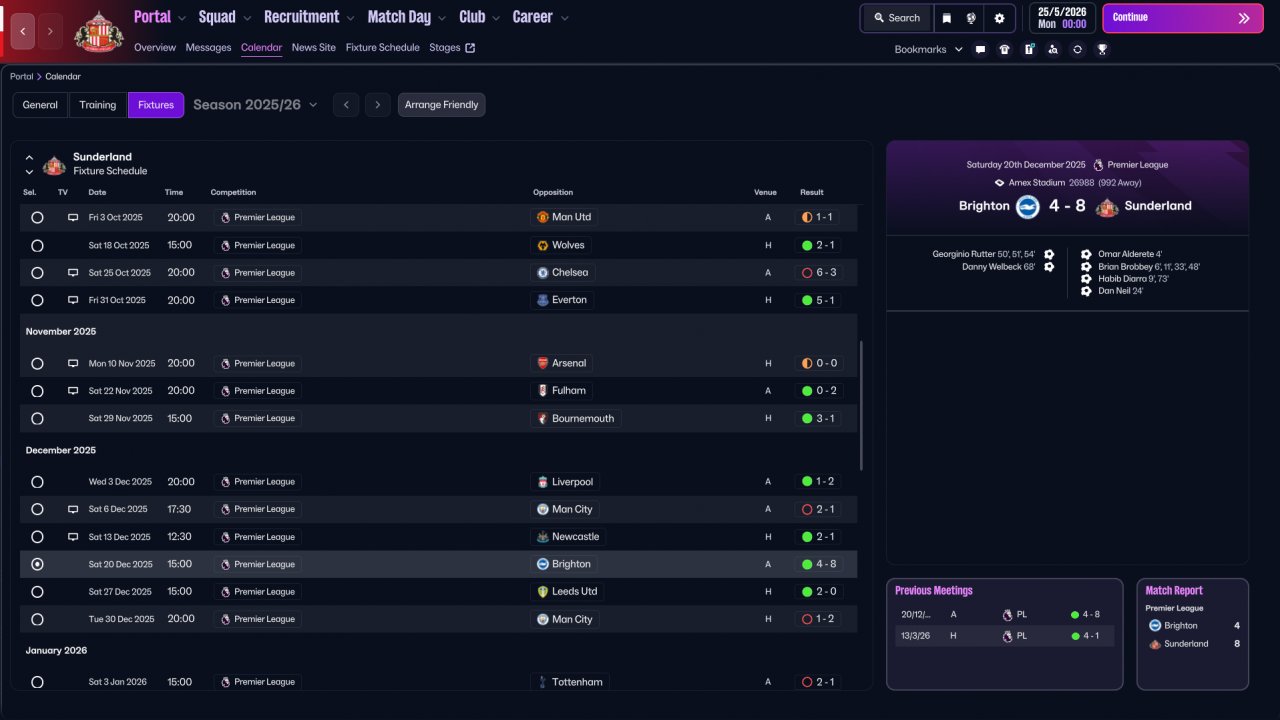Click the TV icon on the Fulham fixture
The height and width of the screenshot is (720, 1280).
73,391
